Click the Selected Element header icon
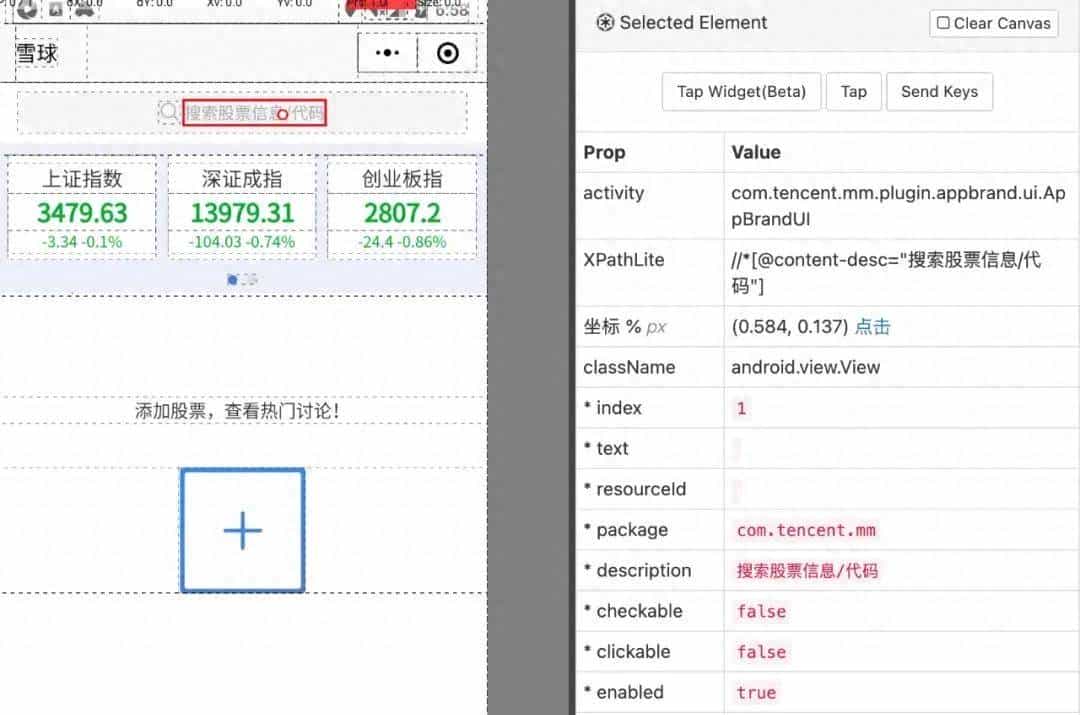 point(605,23)
